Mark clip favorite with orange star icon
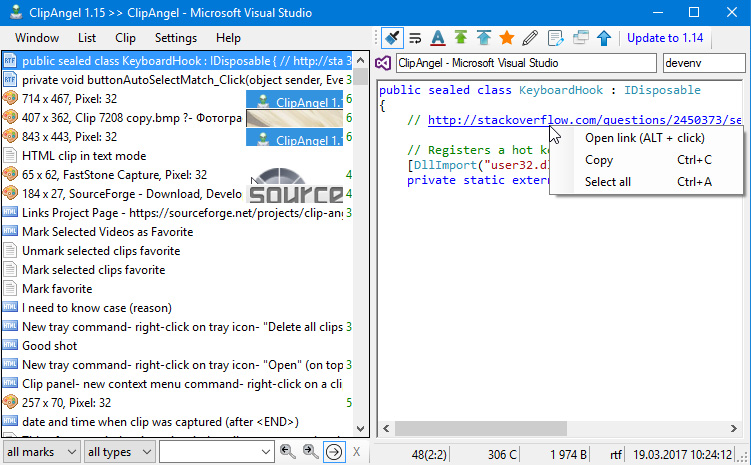This screenshot has height=465, width=751. coord(506,38)
